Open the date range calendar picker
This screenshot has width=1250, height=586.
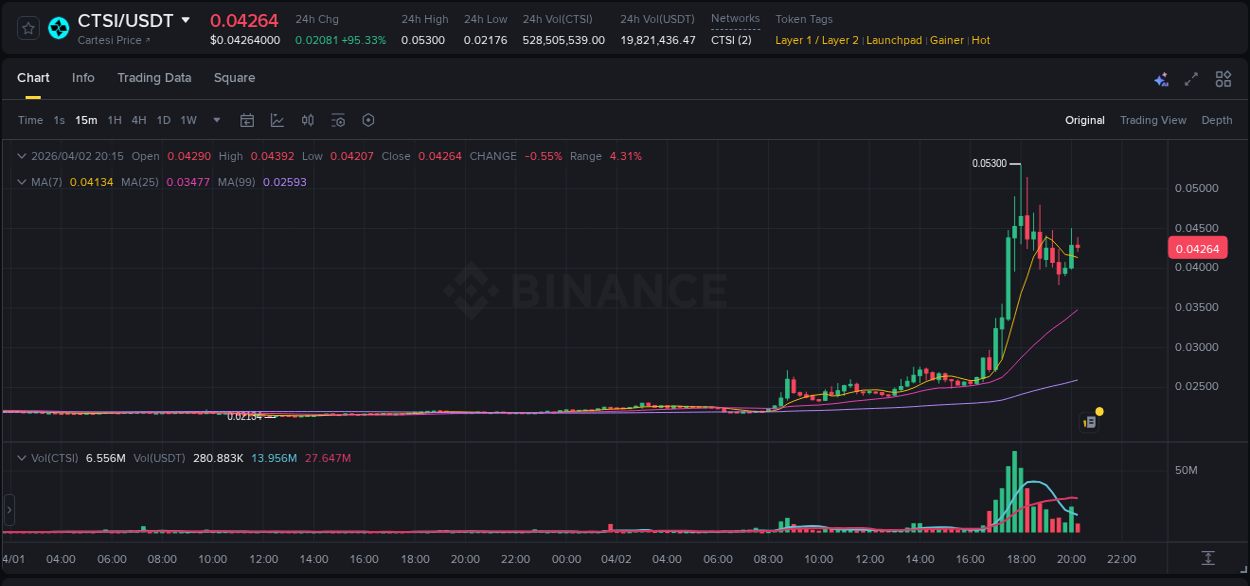(x=247, y=120)
